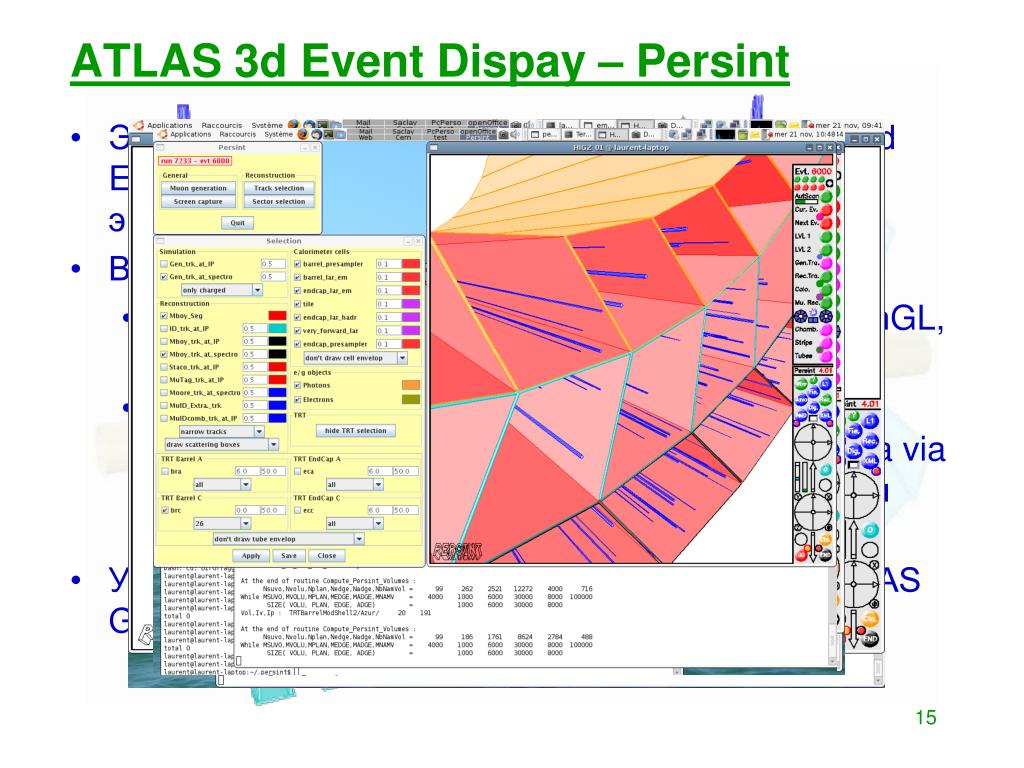Apply the Selection settings
This screenshot has height=768, width=1024.
pyautogui.click(x=251, y=556)
